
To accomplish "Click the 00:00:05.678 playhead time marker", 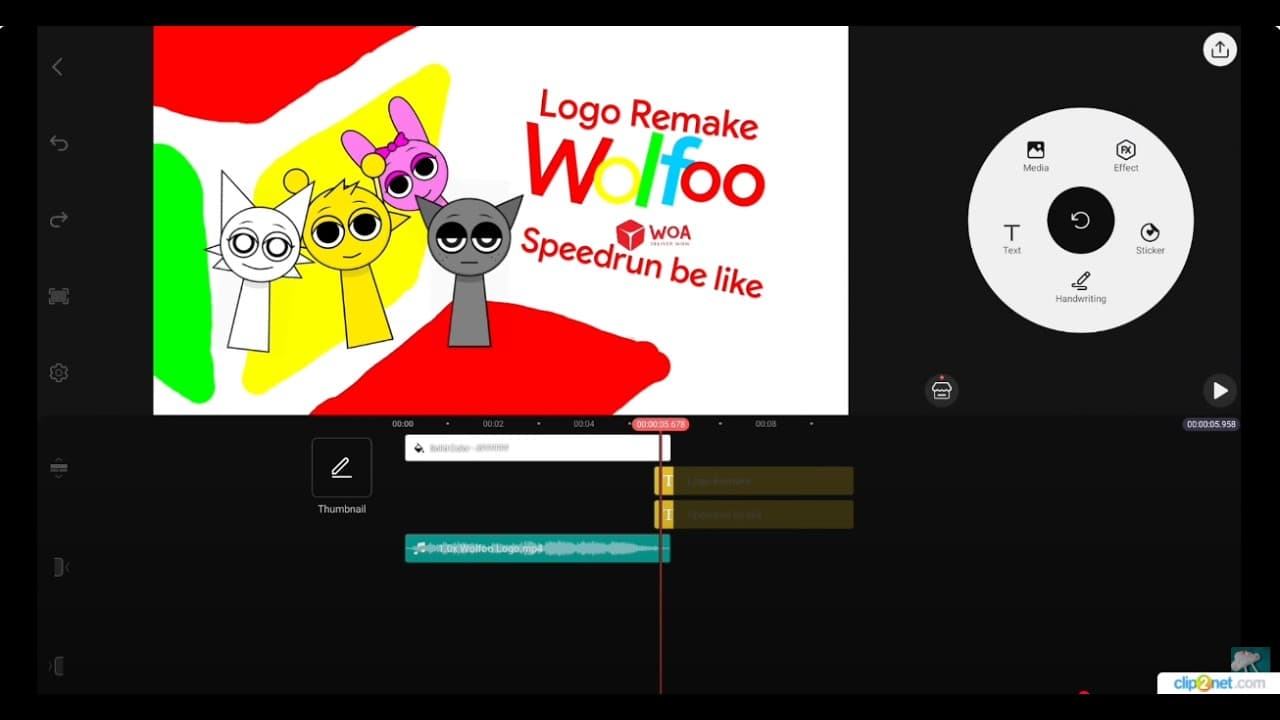I will tap(661, 424).
